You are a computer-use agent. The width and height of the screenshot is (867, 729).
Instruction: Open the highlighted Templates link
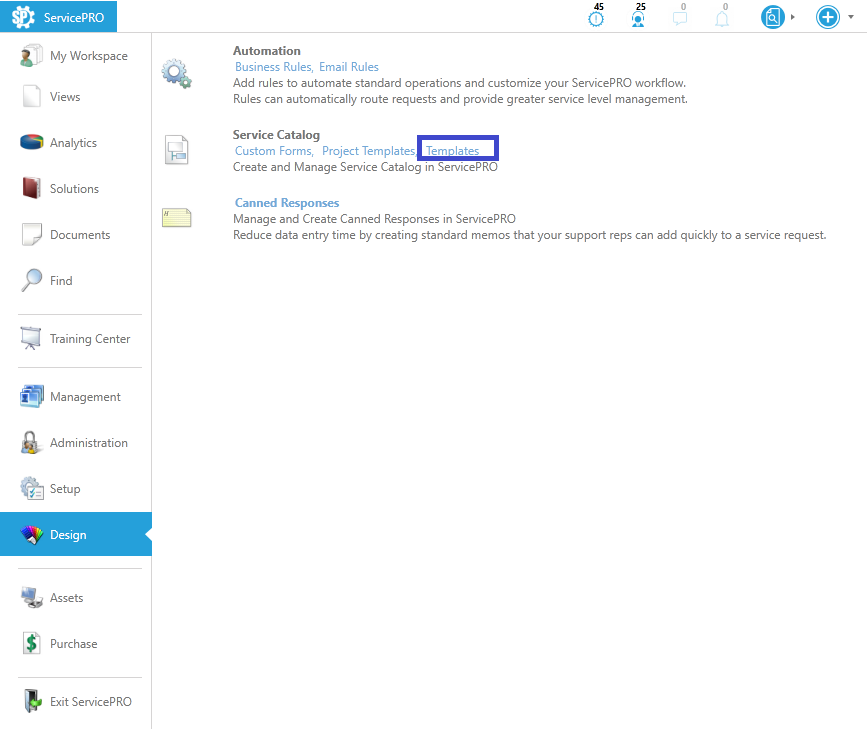coord(453,151)
